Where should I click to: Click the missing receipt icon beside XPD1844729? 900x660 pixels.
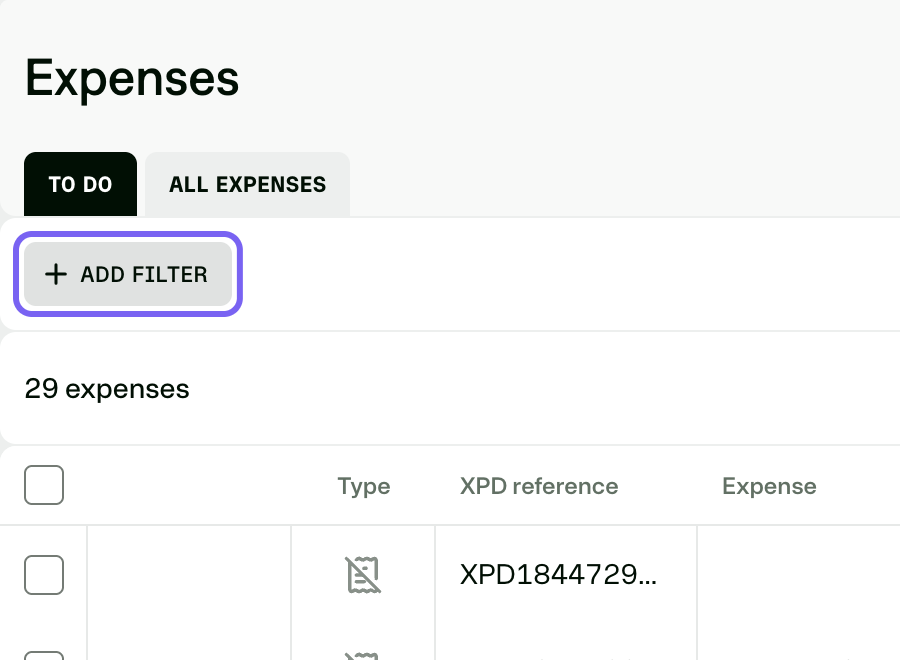tap(363, 574)
